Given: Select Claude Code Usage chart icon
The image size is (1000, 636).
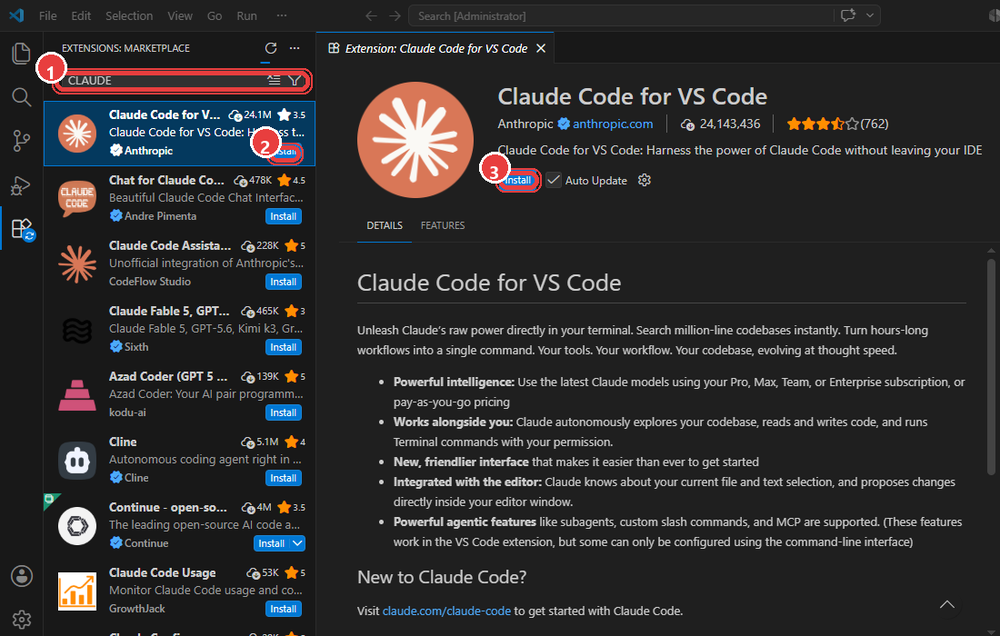Looking at the screenshot, I should pos(77,591).
